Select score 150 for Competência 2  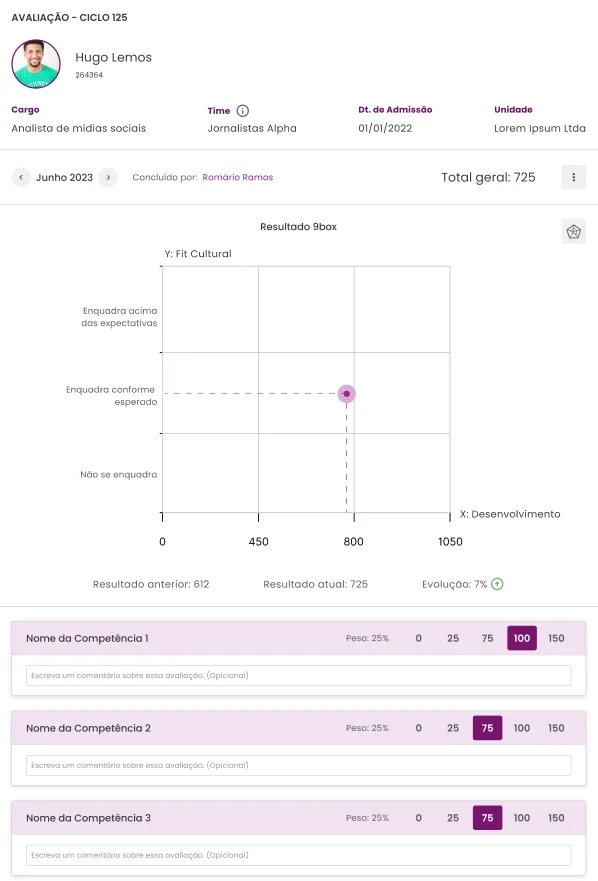pos(556,728)
